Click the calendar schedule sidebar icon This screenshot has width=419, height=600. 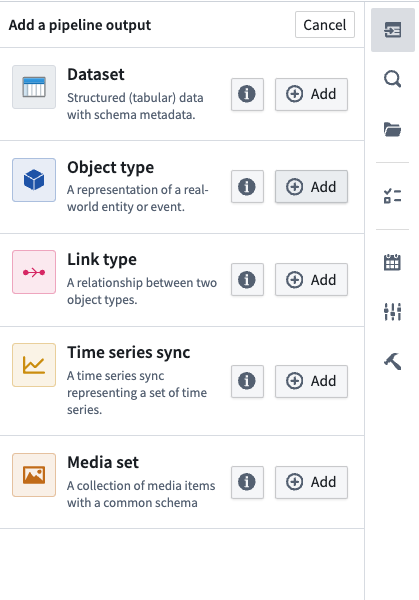point(393,262)
